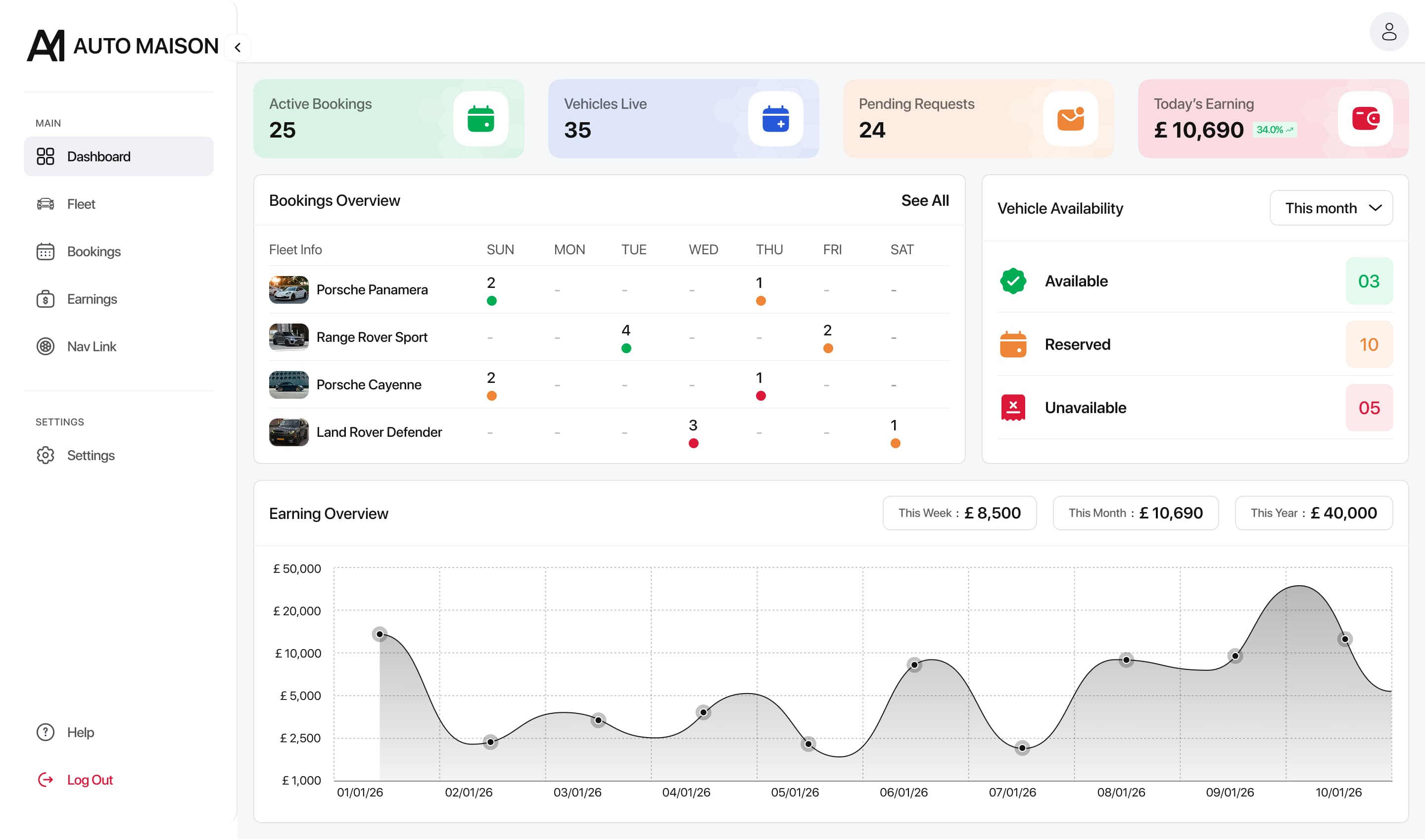Go to the Bookings menu item

[94, 252]
